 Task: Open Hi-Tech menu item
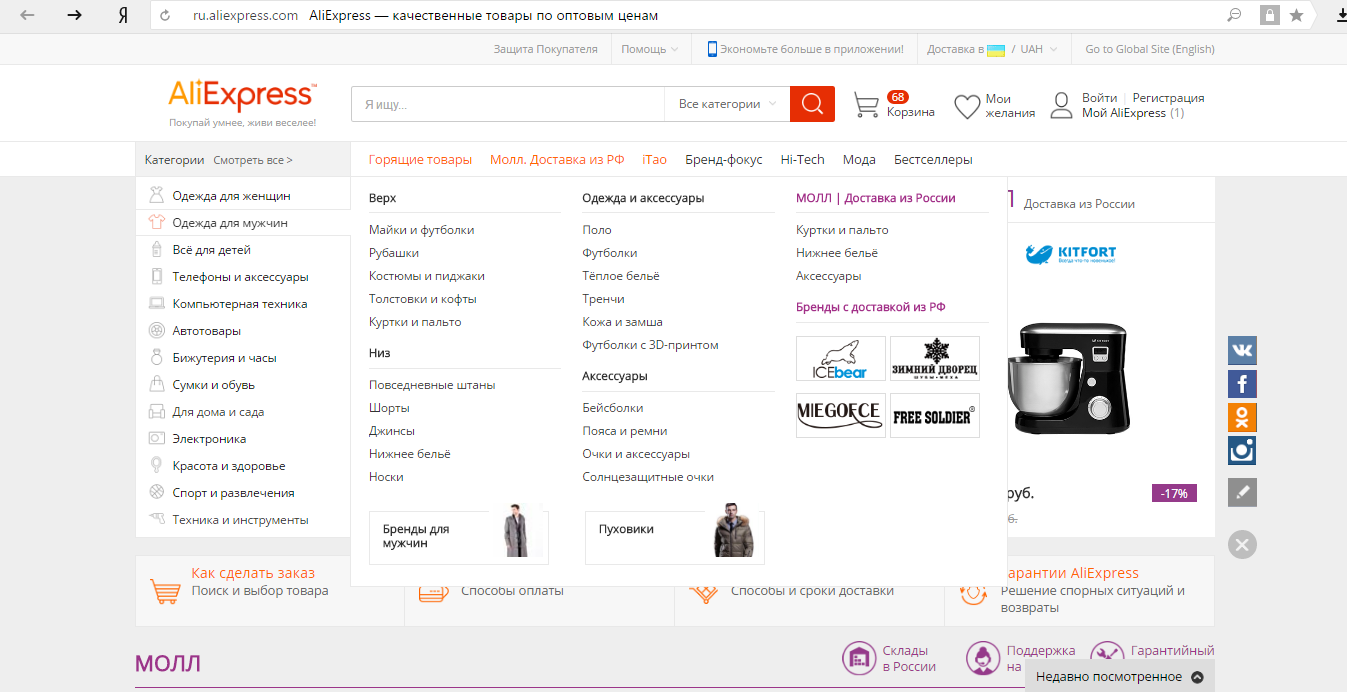[x=803, y=160]
